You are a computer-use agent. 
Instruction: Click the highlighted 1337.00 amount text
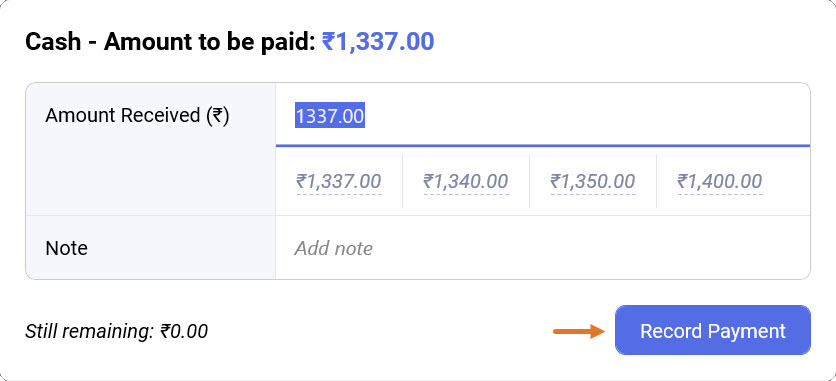[x=330, y=116]
